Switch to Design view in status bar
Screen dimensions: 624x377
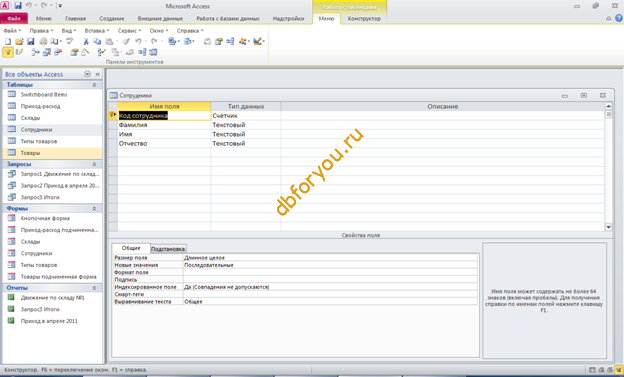tap(618, 370)
